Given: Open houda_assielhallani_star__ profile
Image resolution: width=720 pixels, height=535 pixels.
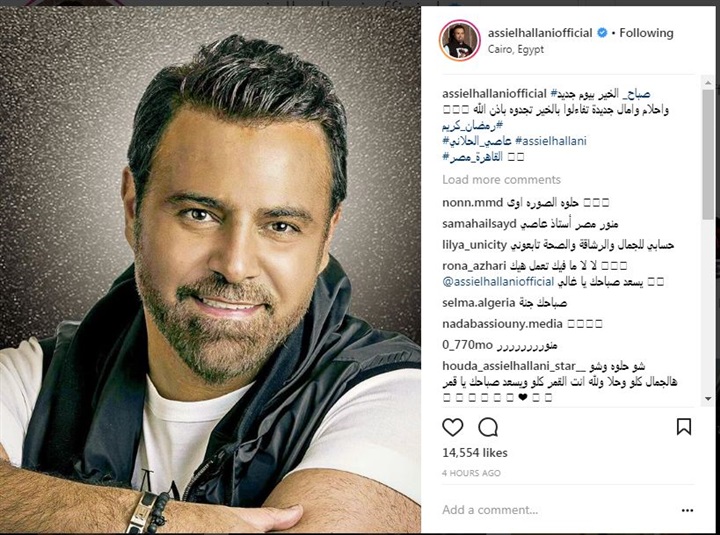Looking at the screenshot, I should pos(514,366).
